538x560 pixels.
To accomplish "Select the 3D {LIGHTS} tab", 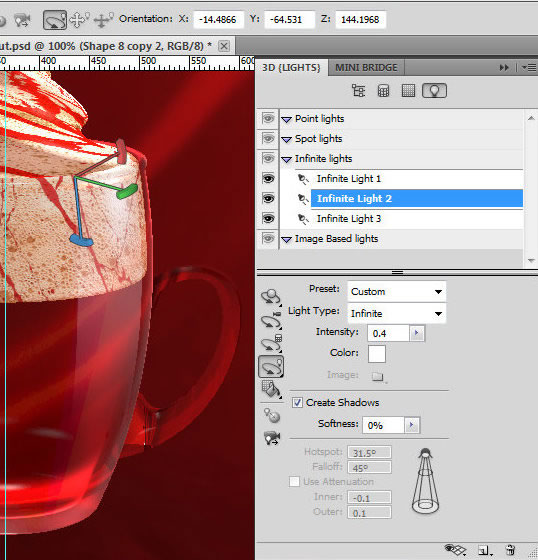I will coord(291,68).
